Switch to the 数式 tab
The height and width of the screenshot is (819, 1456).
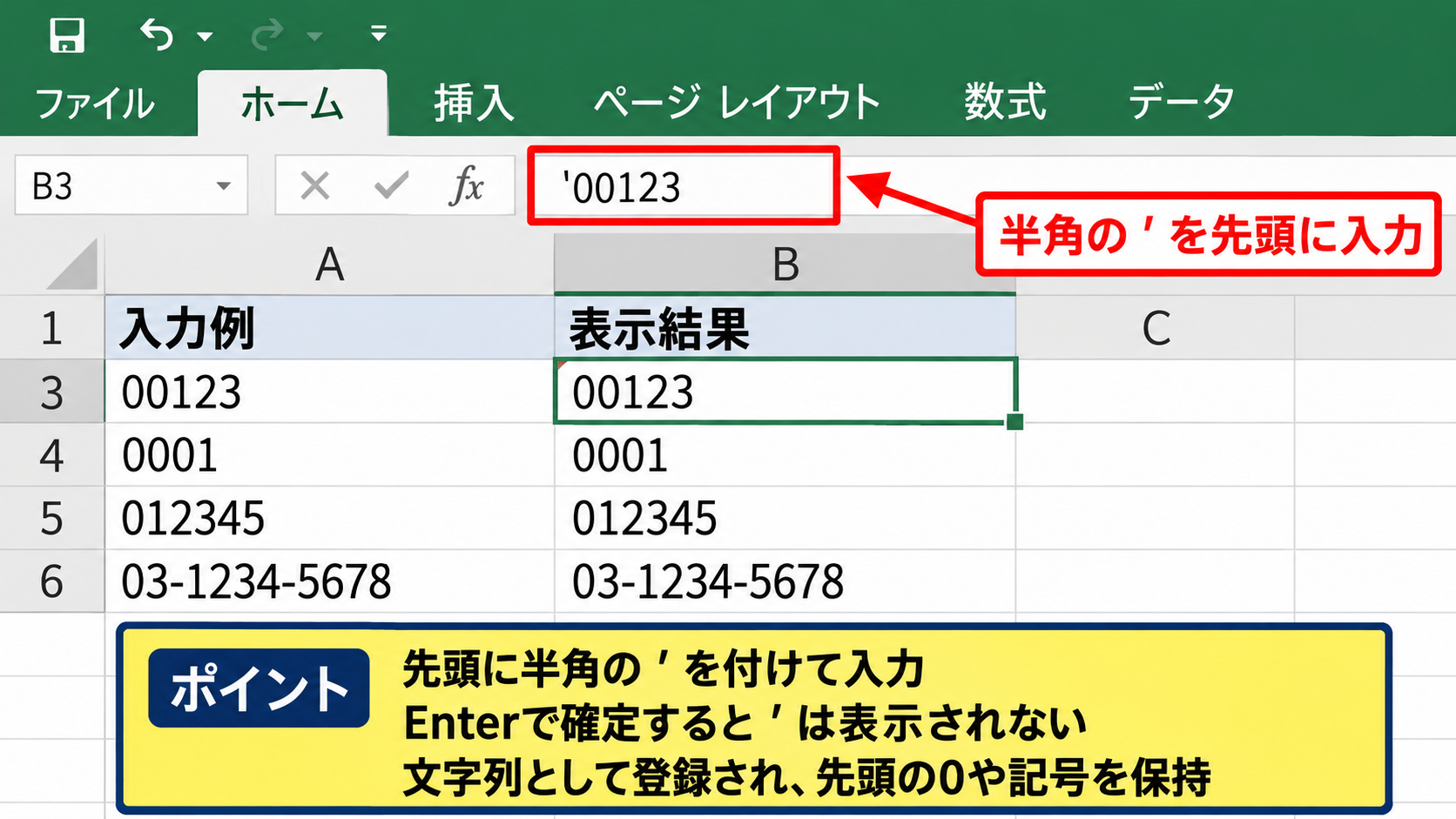1005,102
